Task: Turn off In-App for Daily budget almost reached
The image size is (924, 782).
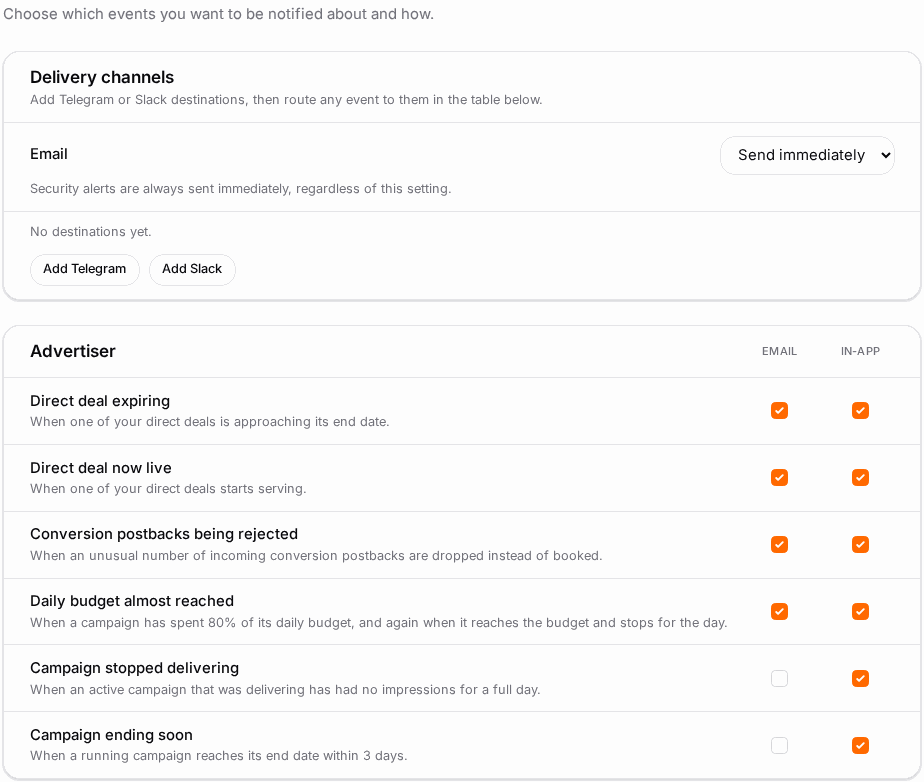Action: pos(860,611)
